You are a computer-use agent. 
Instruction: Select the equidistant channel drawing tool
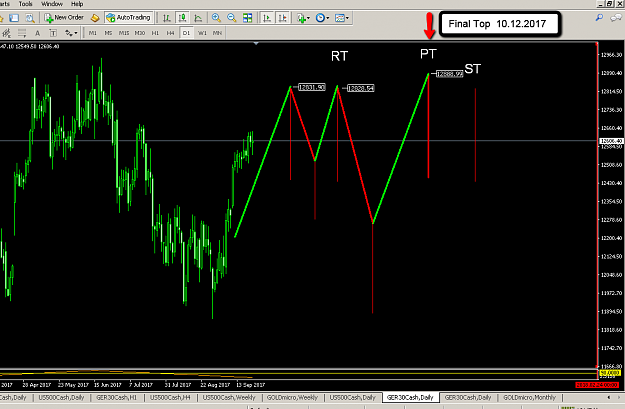click(x=6, y=33)
